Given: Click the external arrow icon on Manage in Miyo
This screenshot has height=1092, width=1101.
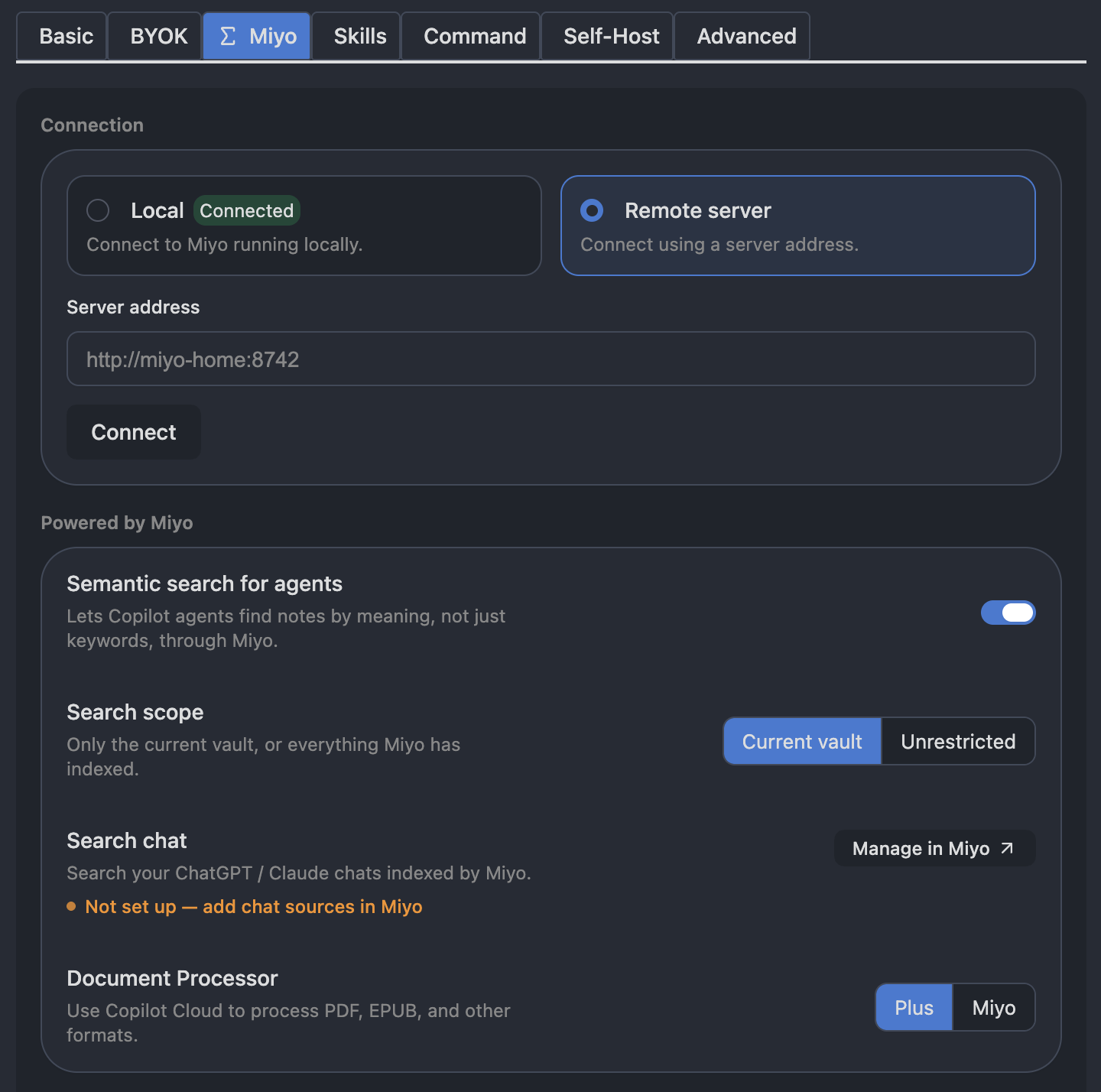Looking at the screenshot, I should [x=1007, y=848].
